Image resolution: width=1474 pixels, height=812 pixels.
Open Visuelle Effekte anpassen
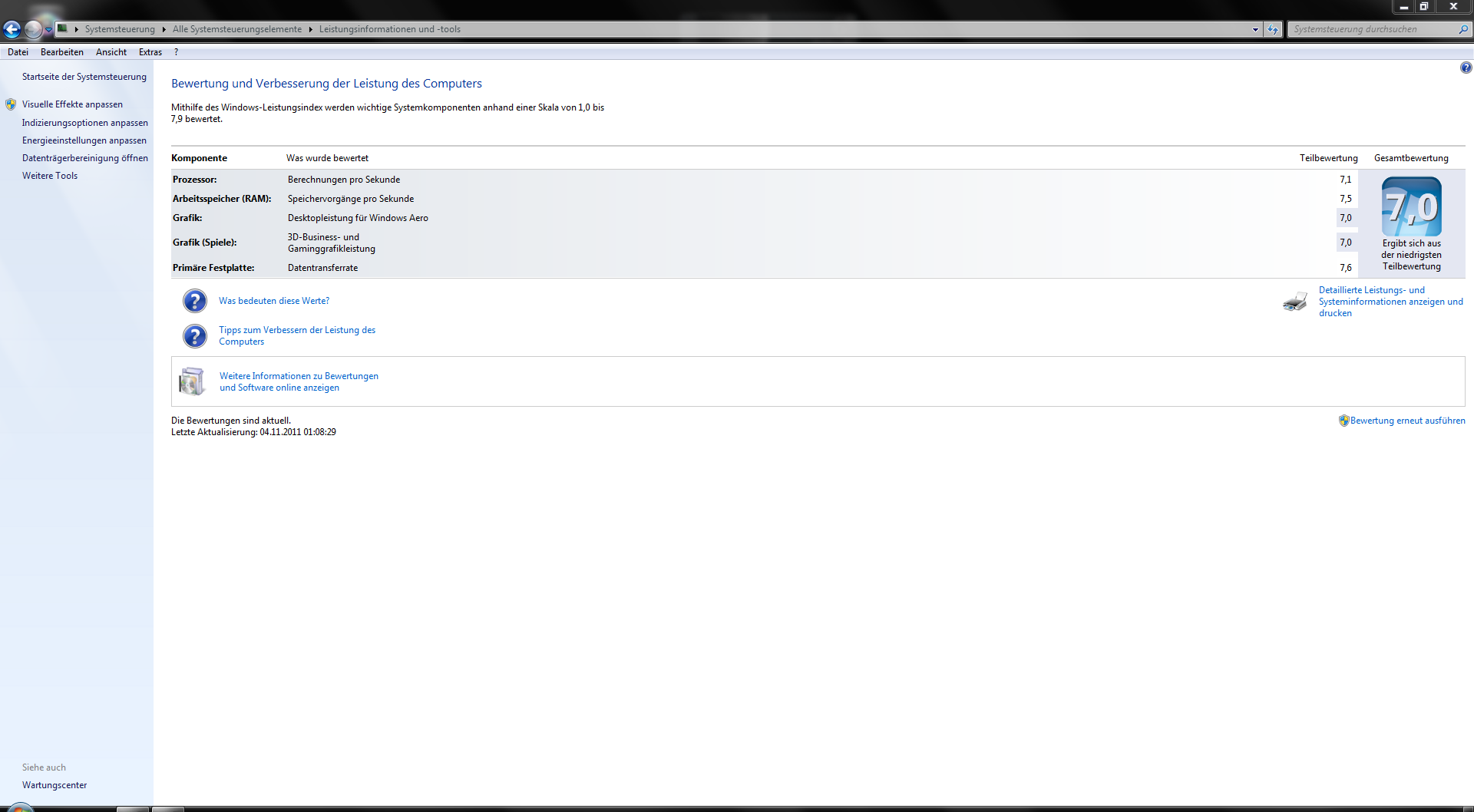pyautogui.click(x=72, y=104)
